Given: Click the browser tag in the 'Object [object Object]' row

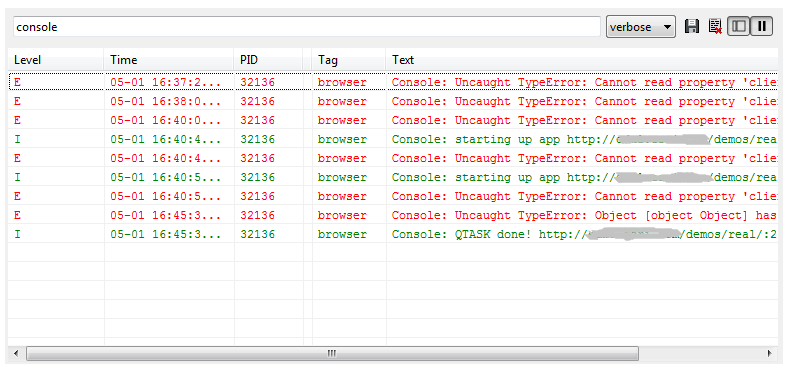Looking at the screenshot, I should click(x=342, y=215).
